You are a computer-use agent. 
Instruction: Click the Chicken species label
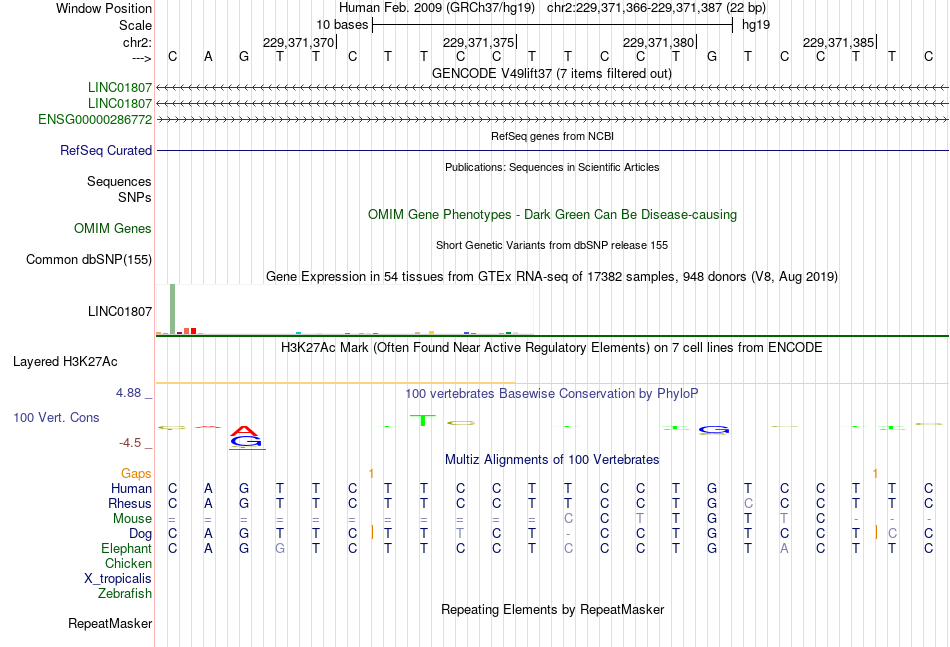pyautogui.click(x=128, y=563)
